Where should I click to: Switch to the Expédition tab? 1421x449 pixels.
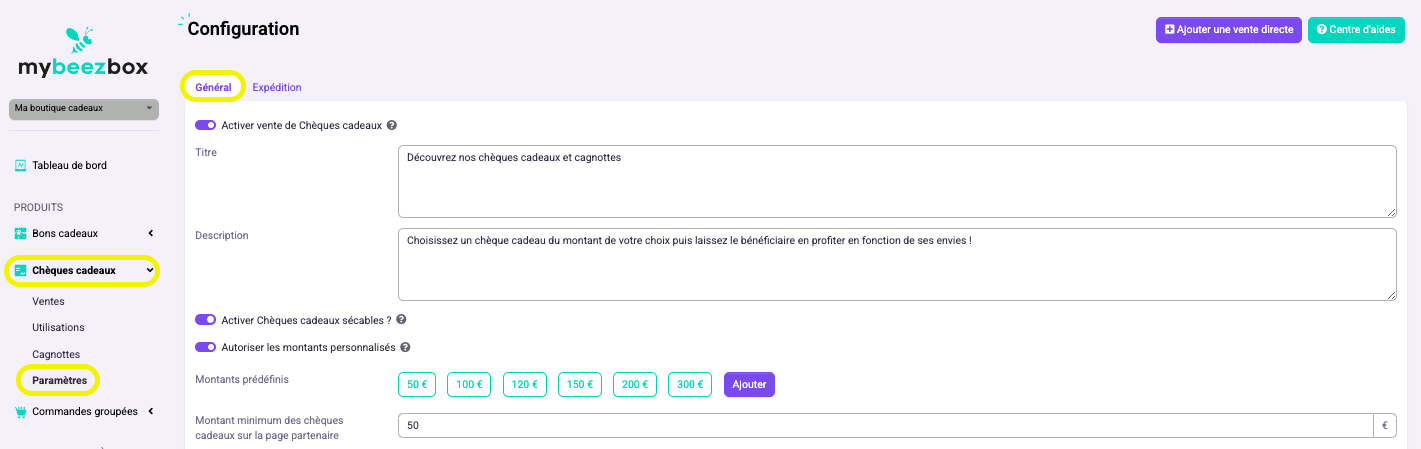[x=277, y=87]
